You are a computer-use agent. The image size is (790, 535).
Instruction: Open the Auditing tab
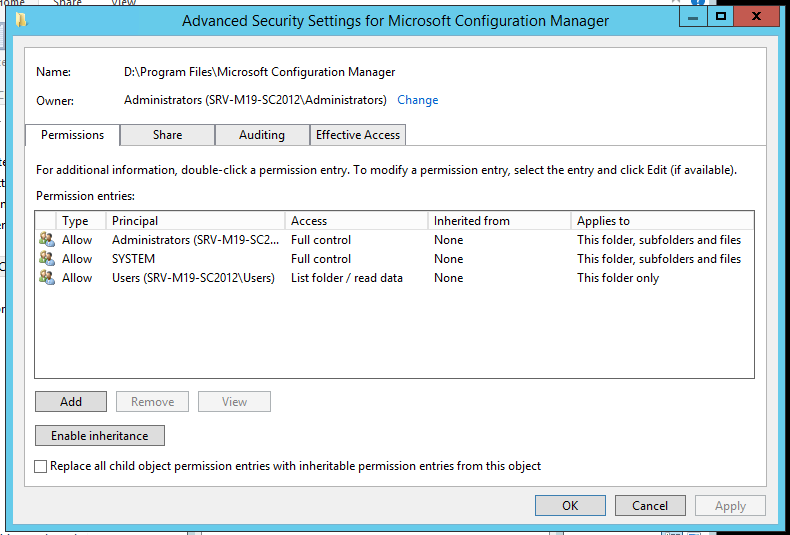[x=262, y=135]
